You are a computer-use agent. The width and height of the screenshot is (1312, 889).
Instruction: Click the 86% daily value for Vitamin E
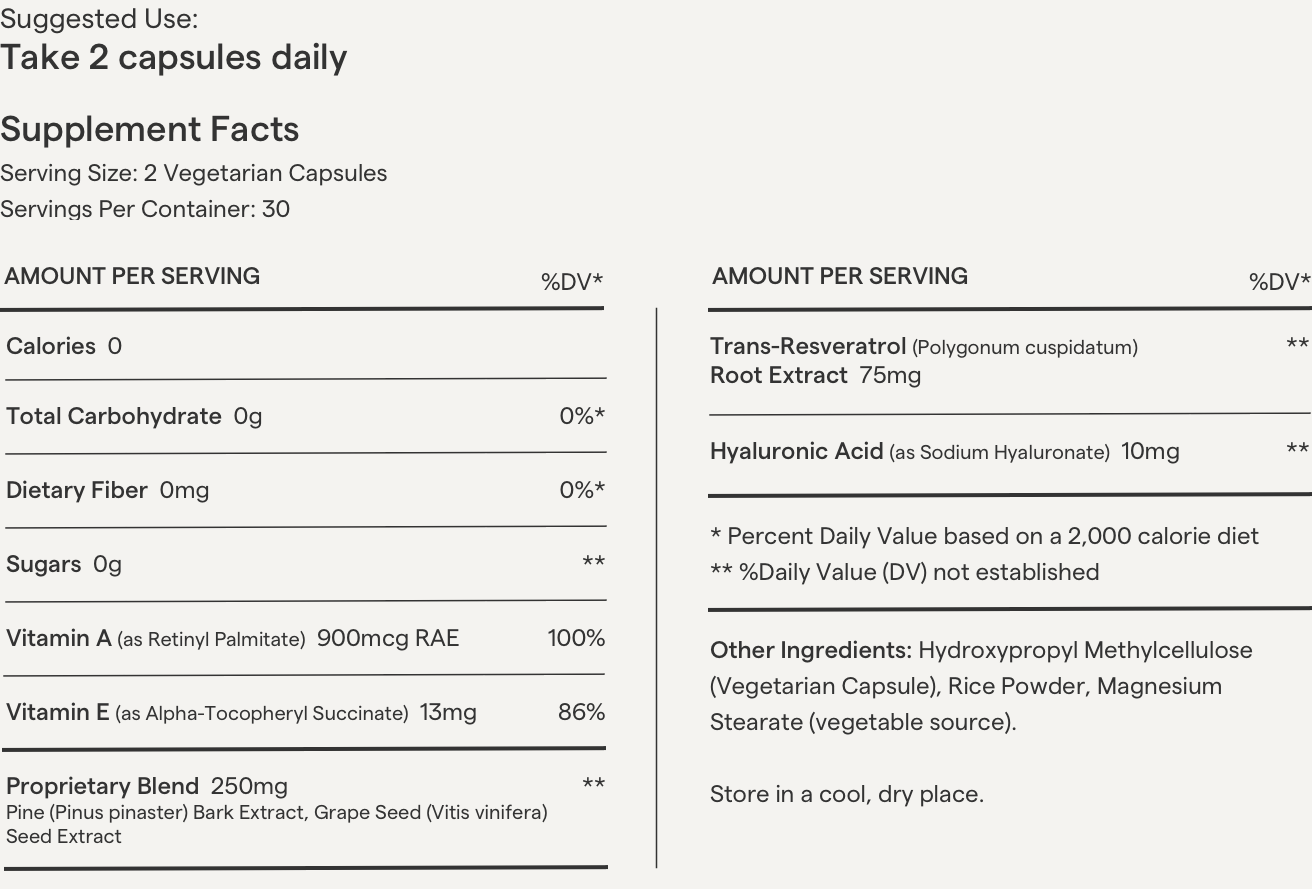pyautogui.click(x=581, y=712)
